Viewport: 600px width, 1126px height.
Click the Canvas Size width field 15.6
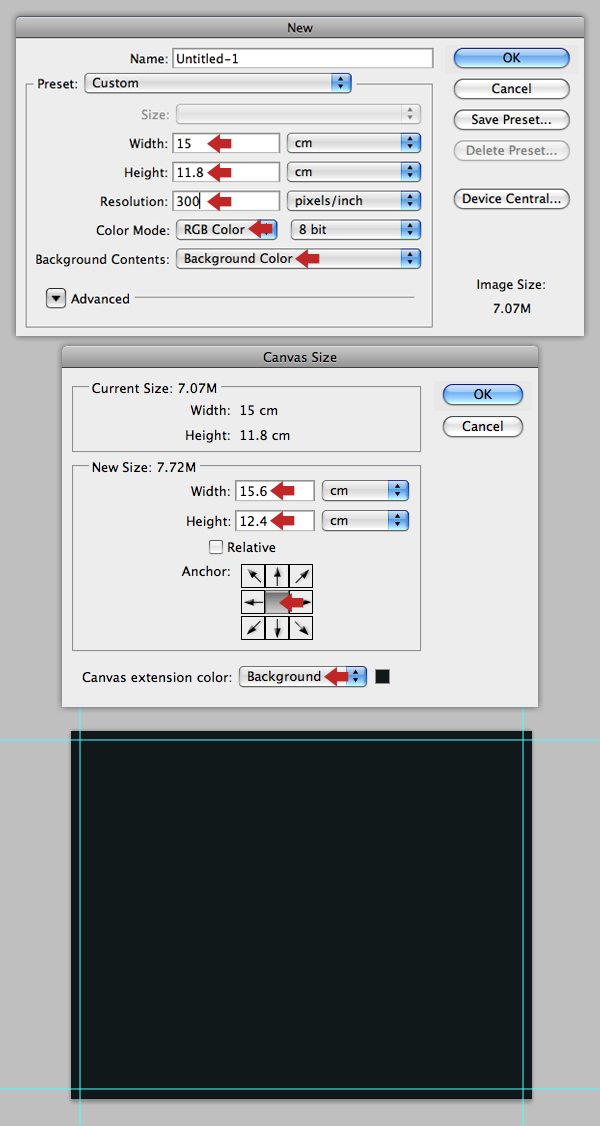click(x=275, y=491)
